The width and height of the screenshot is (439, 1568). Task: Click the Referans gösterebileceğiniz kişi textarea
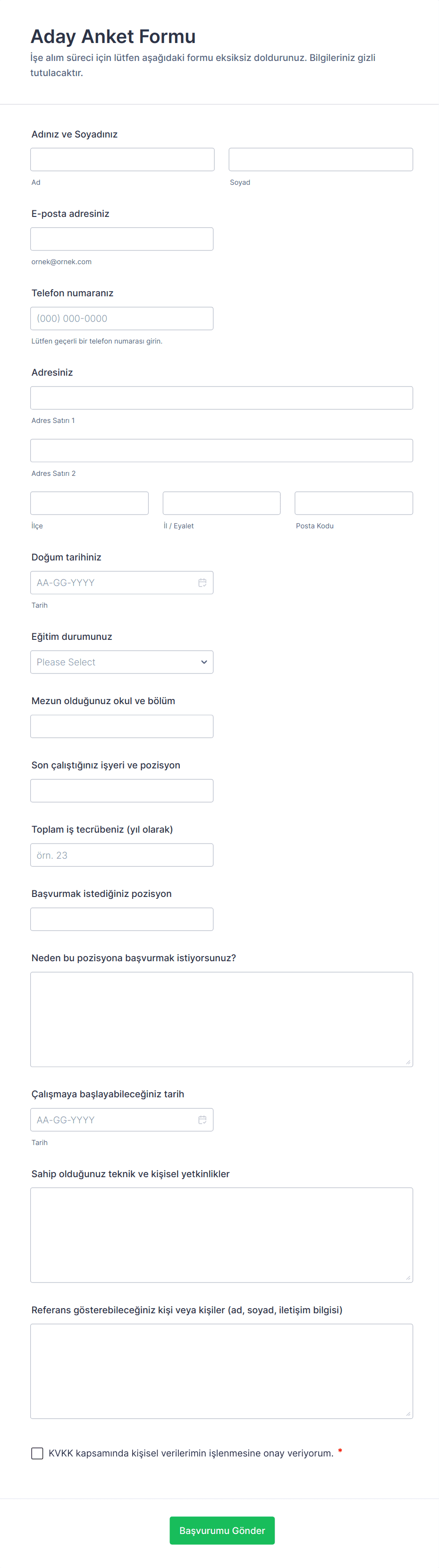point(221,1371)
